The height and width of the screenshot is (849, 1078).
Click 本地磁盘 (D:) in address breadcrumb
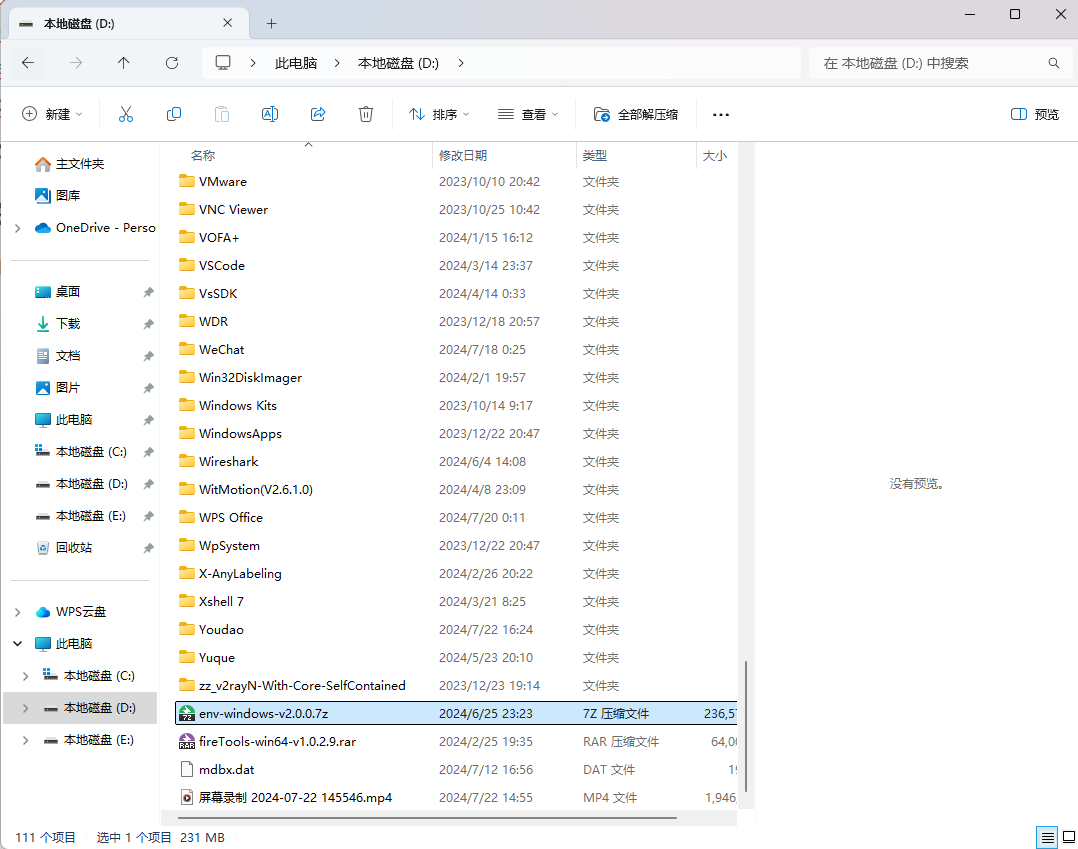[x=398, y=63]
